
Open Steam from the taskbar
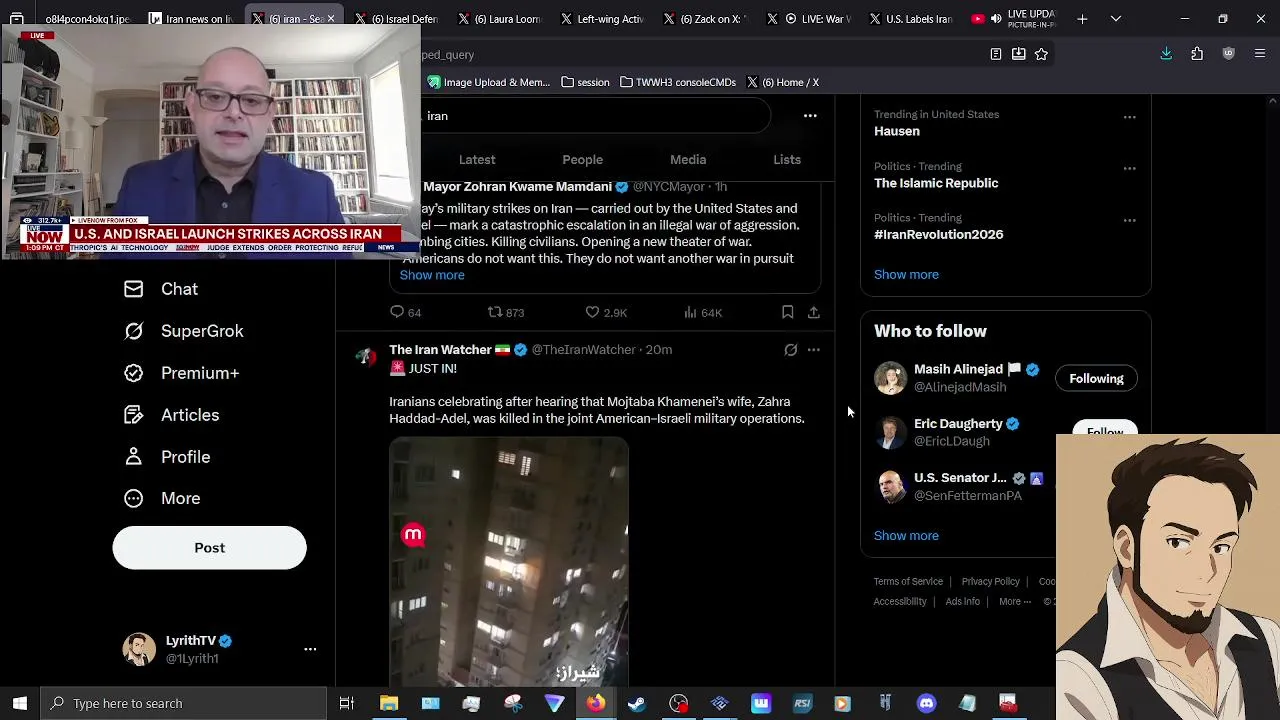tap(636, 703)
